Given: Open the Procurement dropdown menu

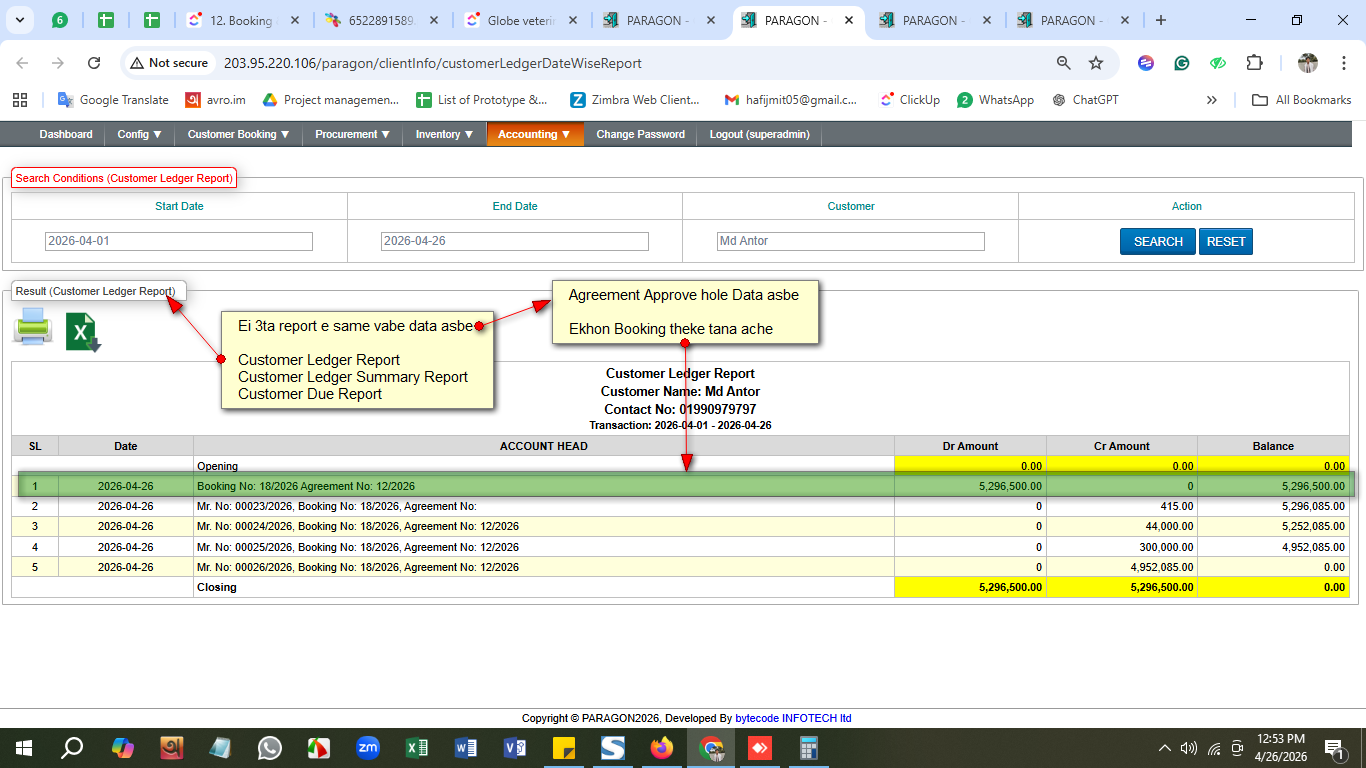Looking at the screenshot, I should click(x=352, y=134).
